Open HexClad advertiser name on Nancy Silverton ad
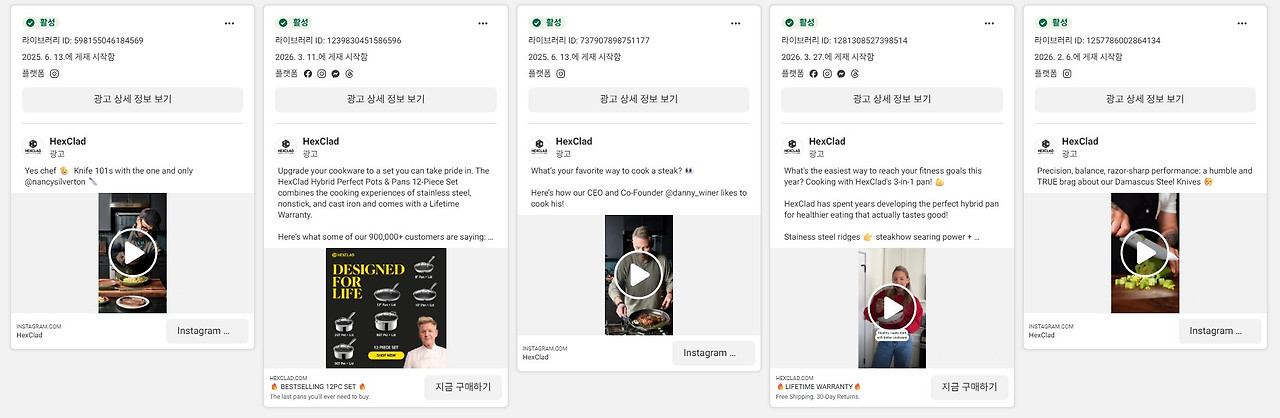1280x418 pixels. pos(68,142)
